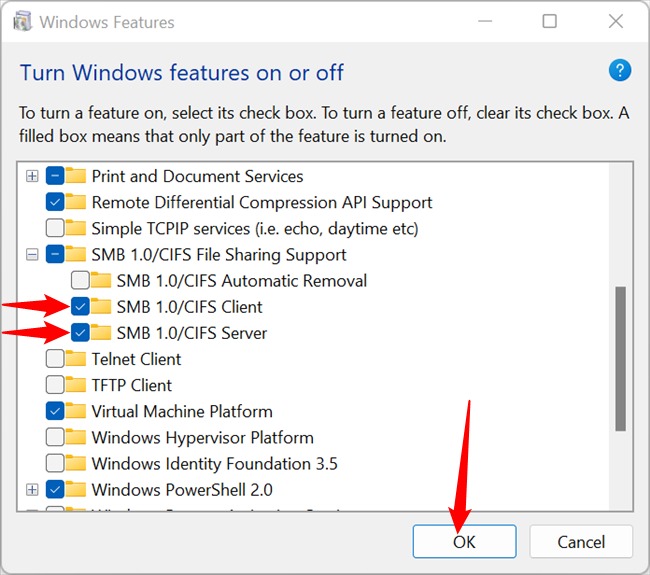Select the SMB 1.0/CIFS Server label
Screen dimensions: 650x575
[191, 333]
